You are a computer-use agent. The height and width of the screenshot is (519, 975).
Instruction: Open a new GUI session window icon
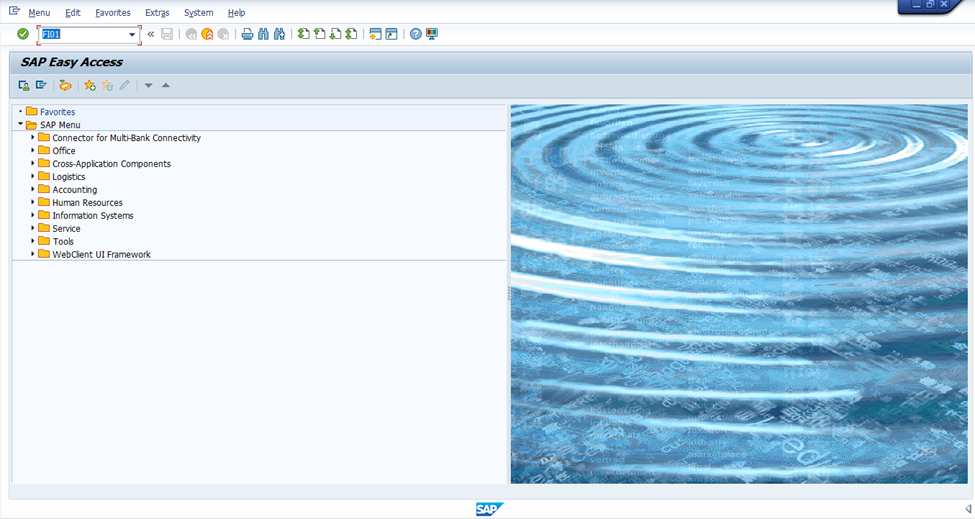(375, 34)
